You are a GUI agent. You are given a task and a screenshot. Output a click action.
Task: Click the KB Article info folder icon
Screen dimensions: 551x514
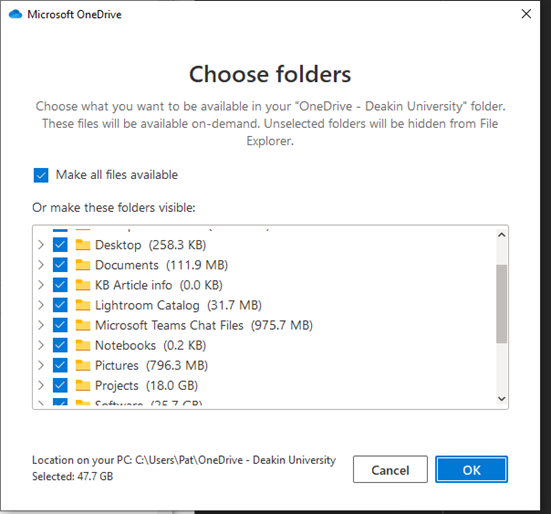coord(83,285)
